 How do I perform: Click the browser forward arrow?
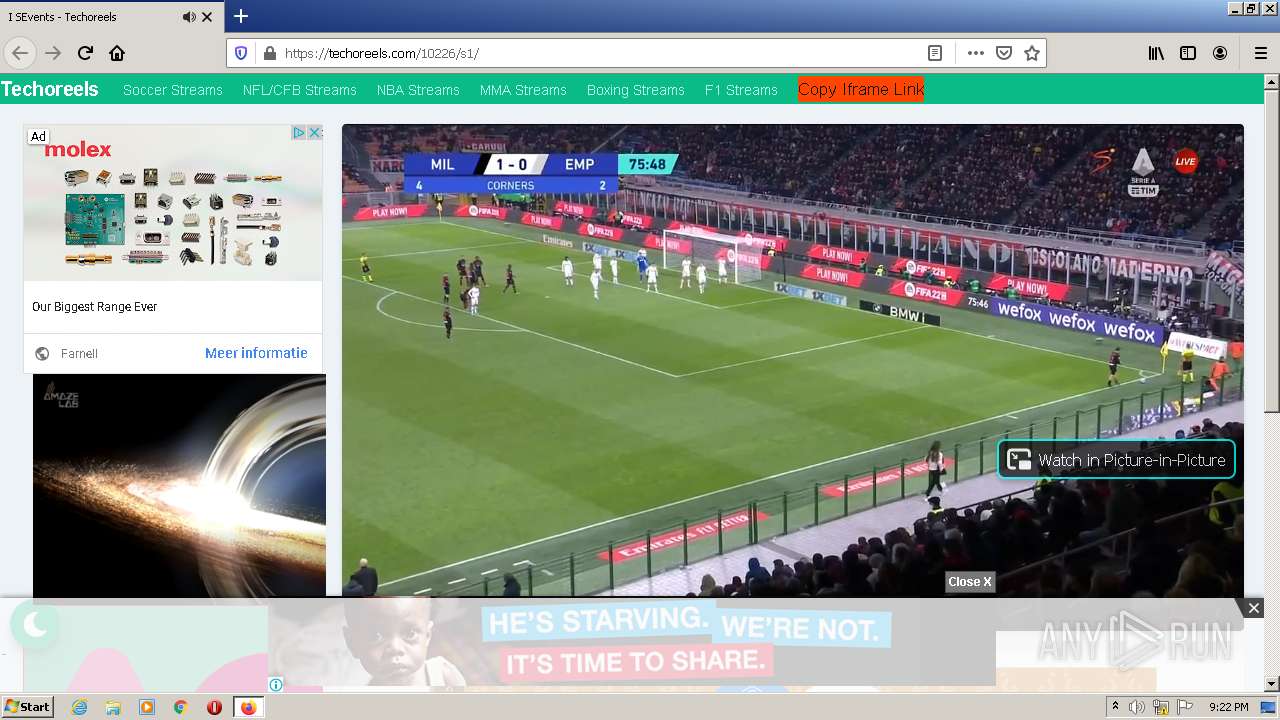(x=53, y=53)
